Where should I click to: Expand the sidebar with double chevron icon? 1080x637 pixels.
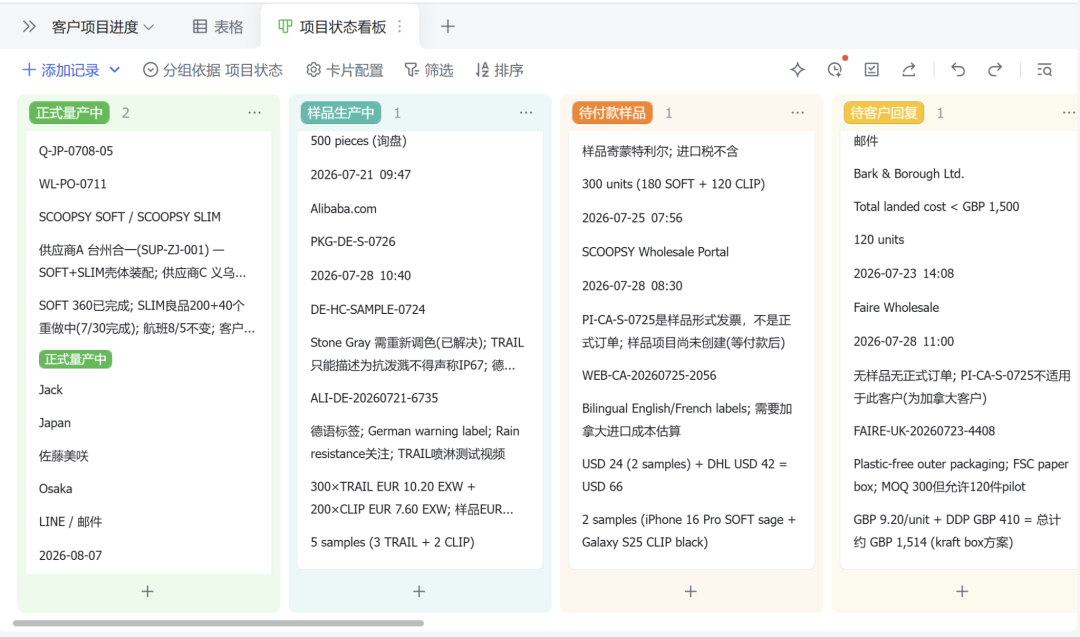(29, 27)
